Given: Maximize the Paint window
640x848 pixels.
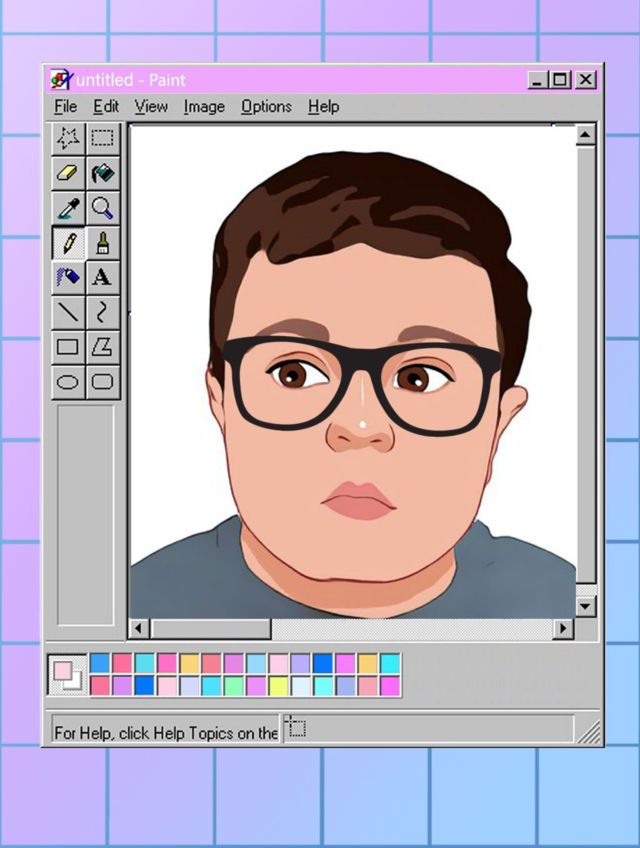Looking at the screenshot, I should click(x=561, y=80).
